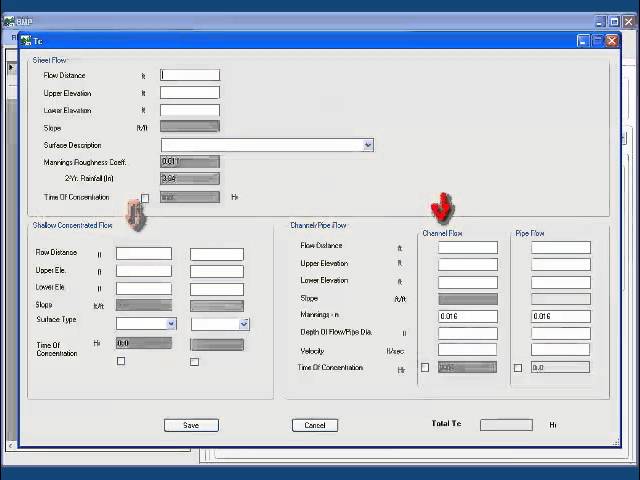Click the Tc window title icon
Viewport: 640px width, 480px height.
point(26,41)
